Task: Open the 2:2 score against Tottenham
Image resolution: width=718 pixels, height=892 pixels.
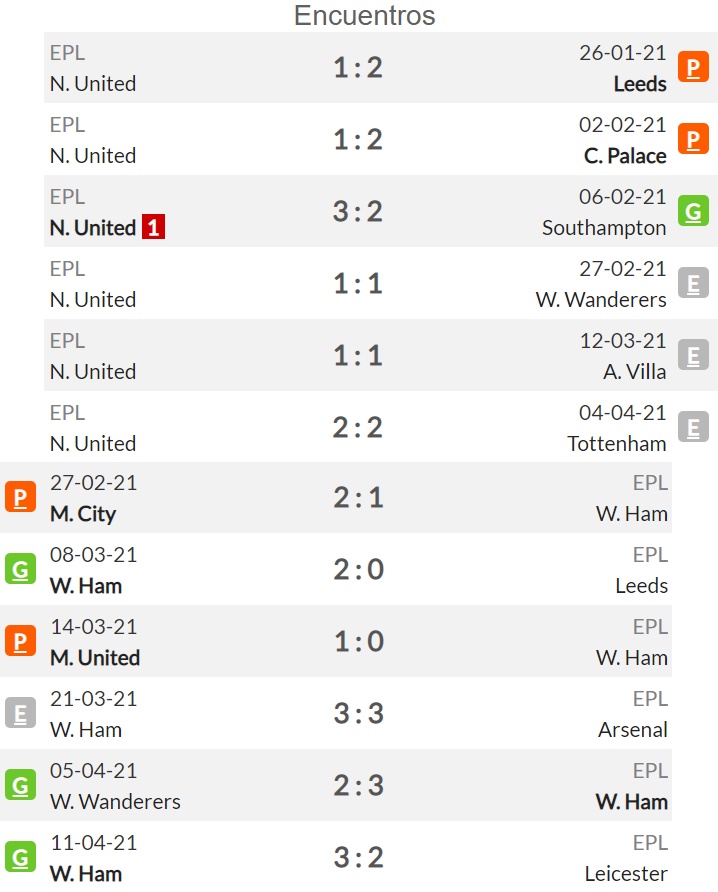Action: tap(358, 427)
